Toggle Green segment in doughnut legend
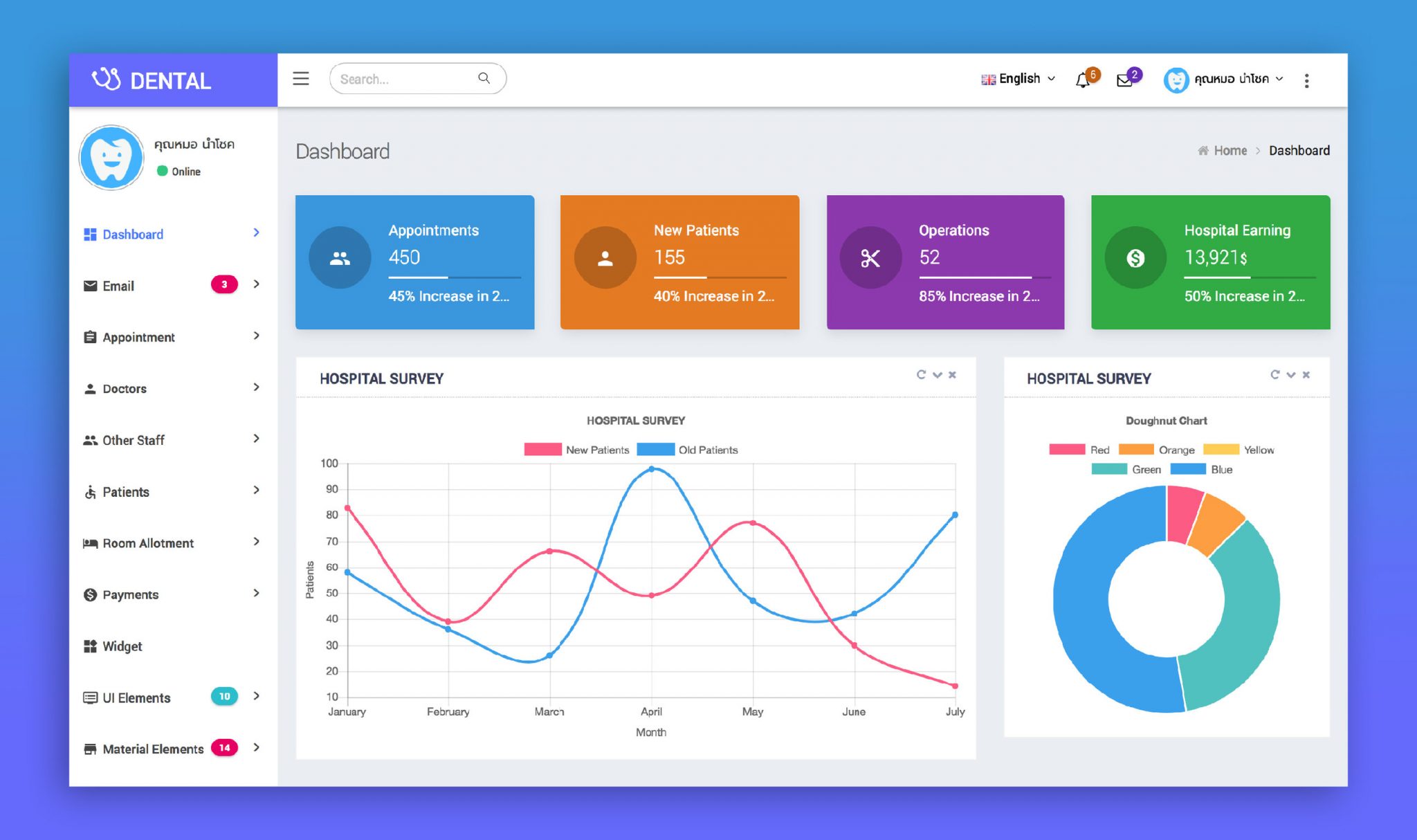Image resolution: width=1417 pixels, height=840 pixels. [1126, 469]
